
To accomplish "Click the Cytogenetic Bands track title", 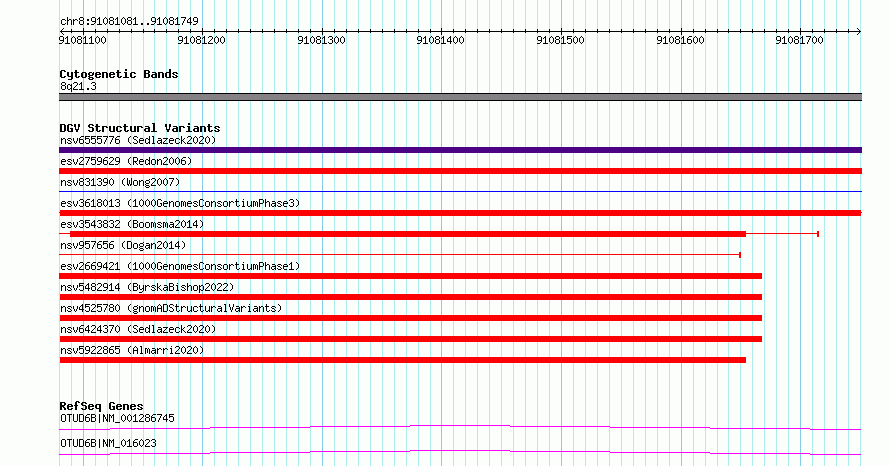I will click(119, 74).
